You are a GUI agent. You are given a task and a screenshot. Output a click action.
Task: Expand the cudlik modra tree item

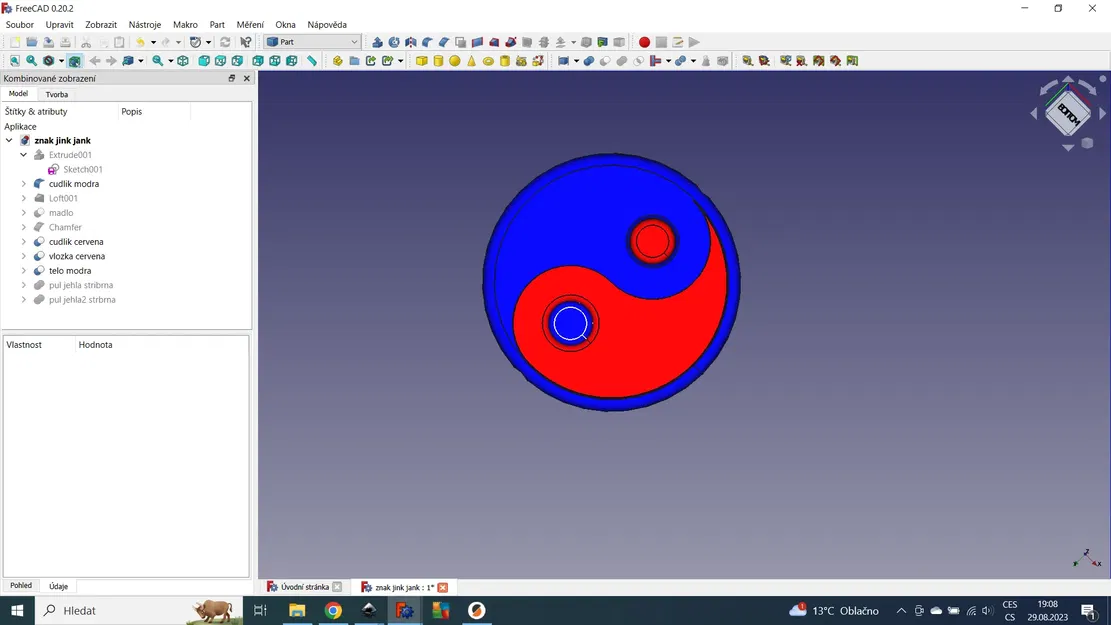pyautogui.click(x=24, y=183)
